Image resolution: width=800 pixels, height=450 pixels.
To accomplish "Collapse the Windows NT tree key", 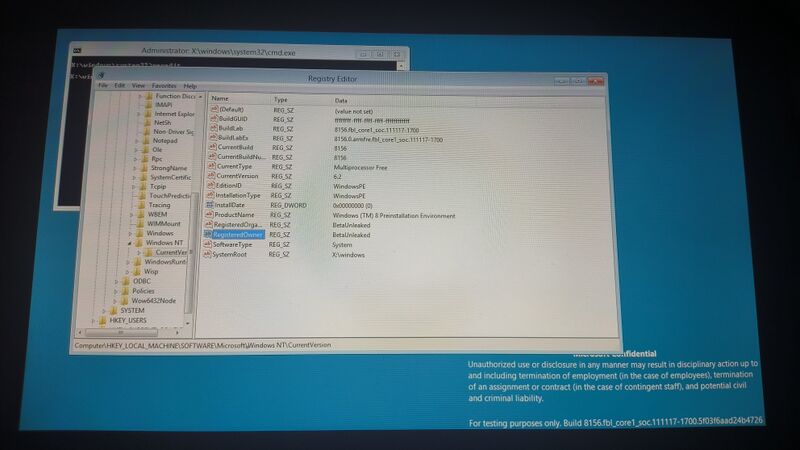I will (x=130, y=243).
